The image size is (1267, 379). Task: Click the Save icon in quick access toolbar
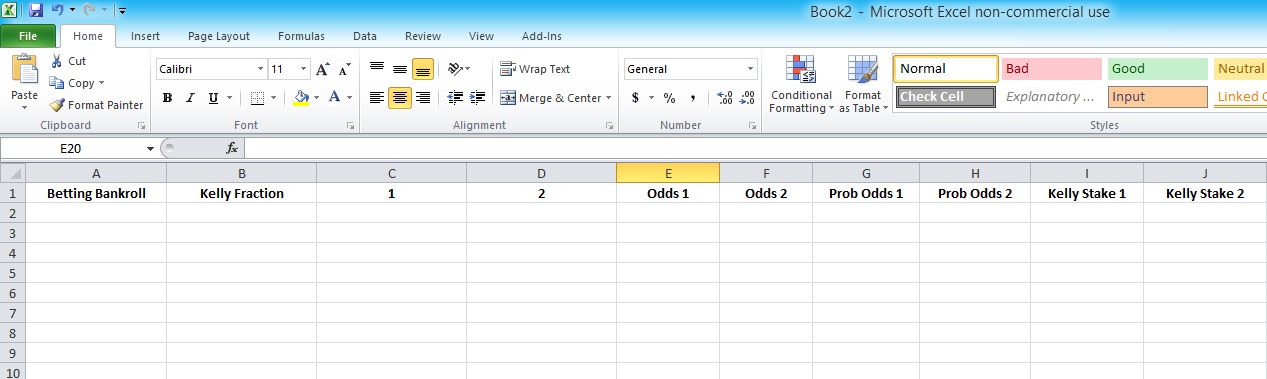[x=36, y=10]
